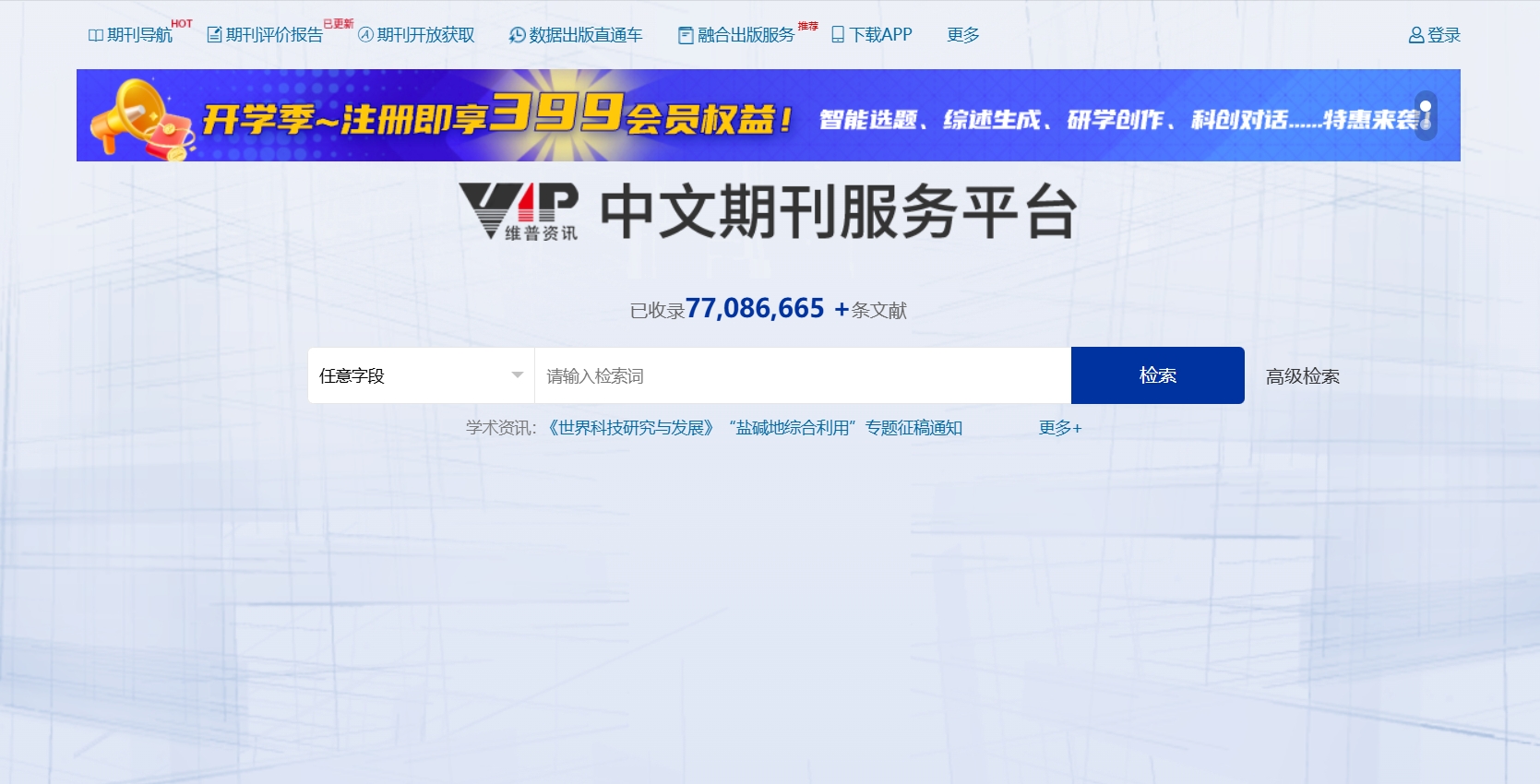The height and width of the screenshot is (784, 1540).
Task: Open 高级检索 advanced search
Action: [x=1303, y=376]
